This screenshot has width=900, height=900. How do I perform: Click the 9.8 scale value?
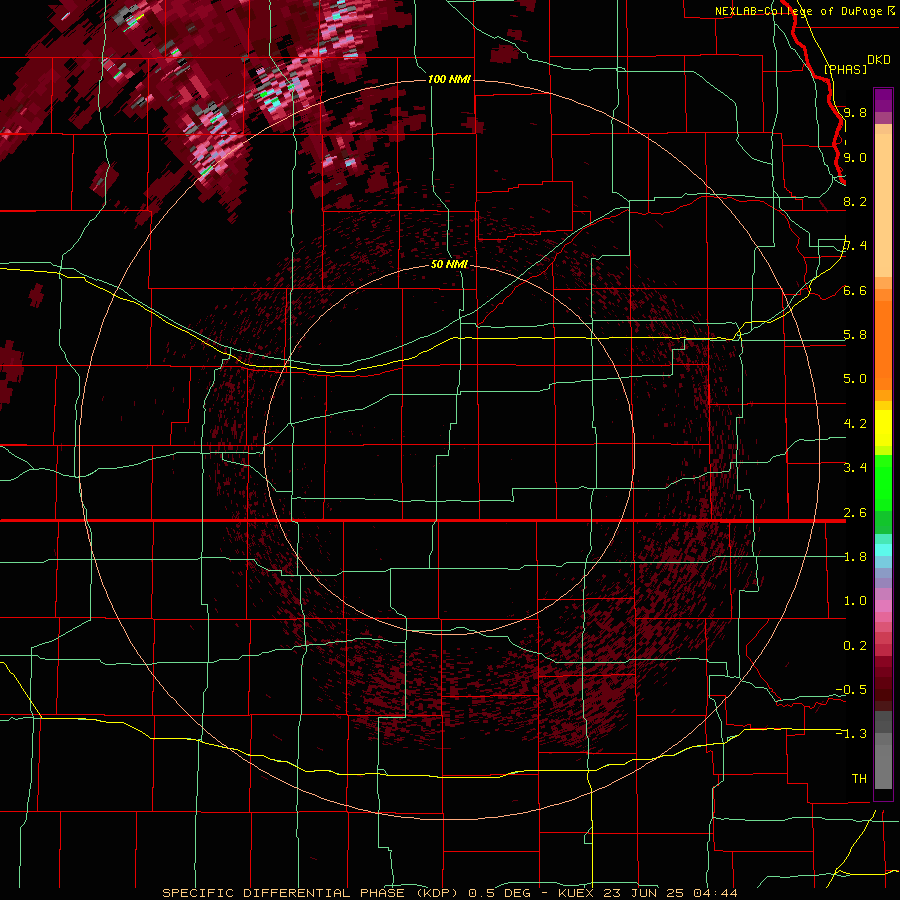pyautogui.click(x=855, y=112)
